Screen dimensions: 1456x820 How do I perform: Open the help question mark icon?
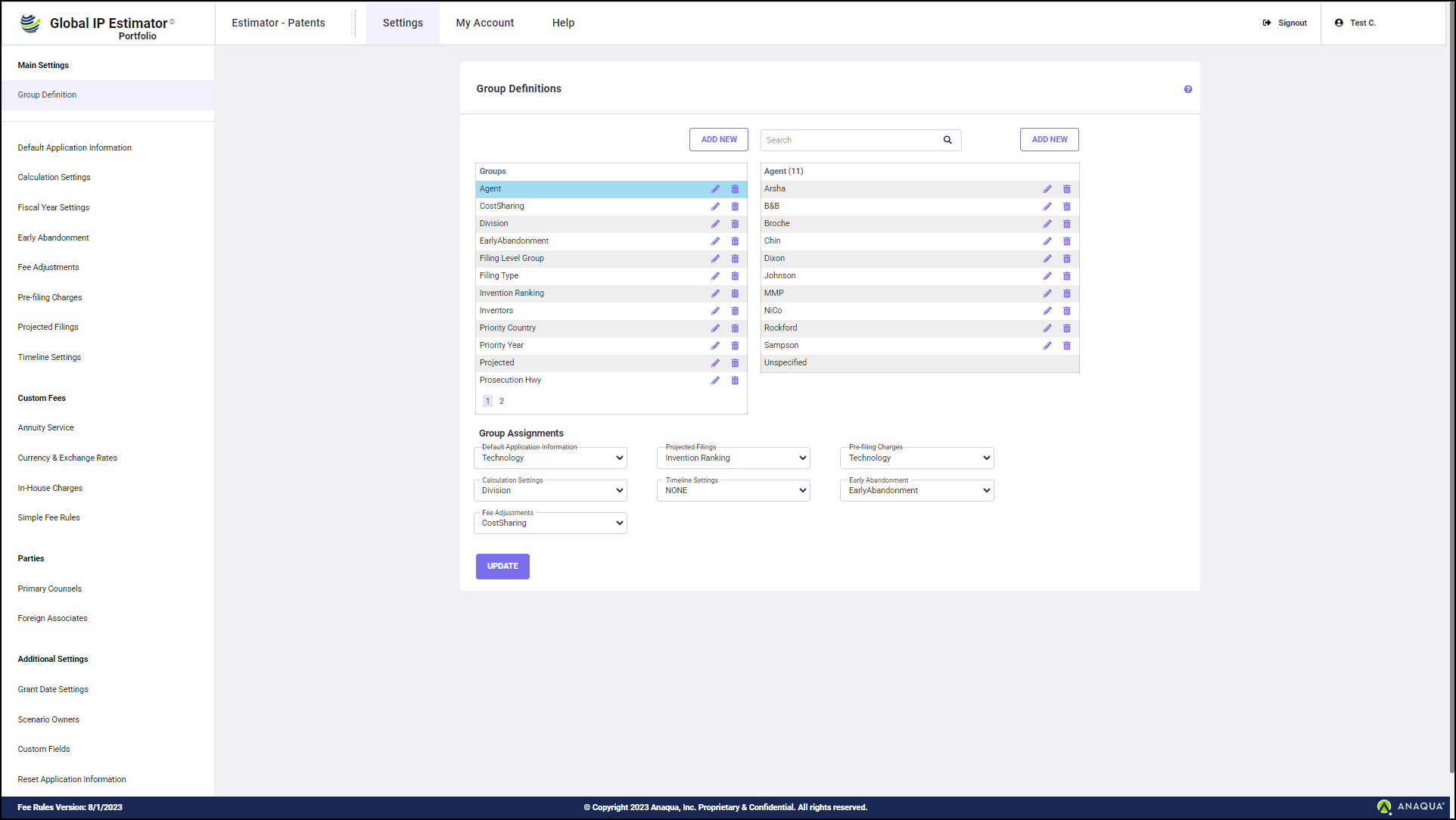pos(1188,89)
